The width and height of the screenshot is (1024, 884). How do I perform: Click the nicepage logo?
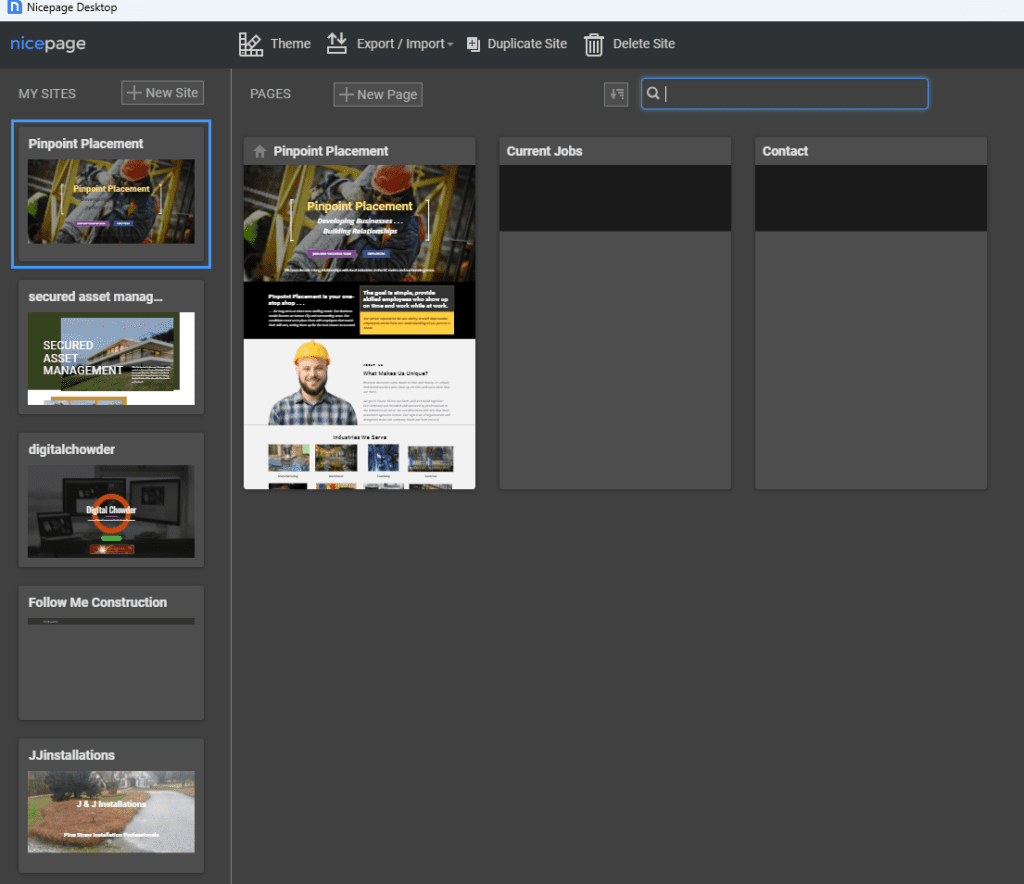coord(48,44)
